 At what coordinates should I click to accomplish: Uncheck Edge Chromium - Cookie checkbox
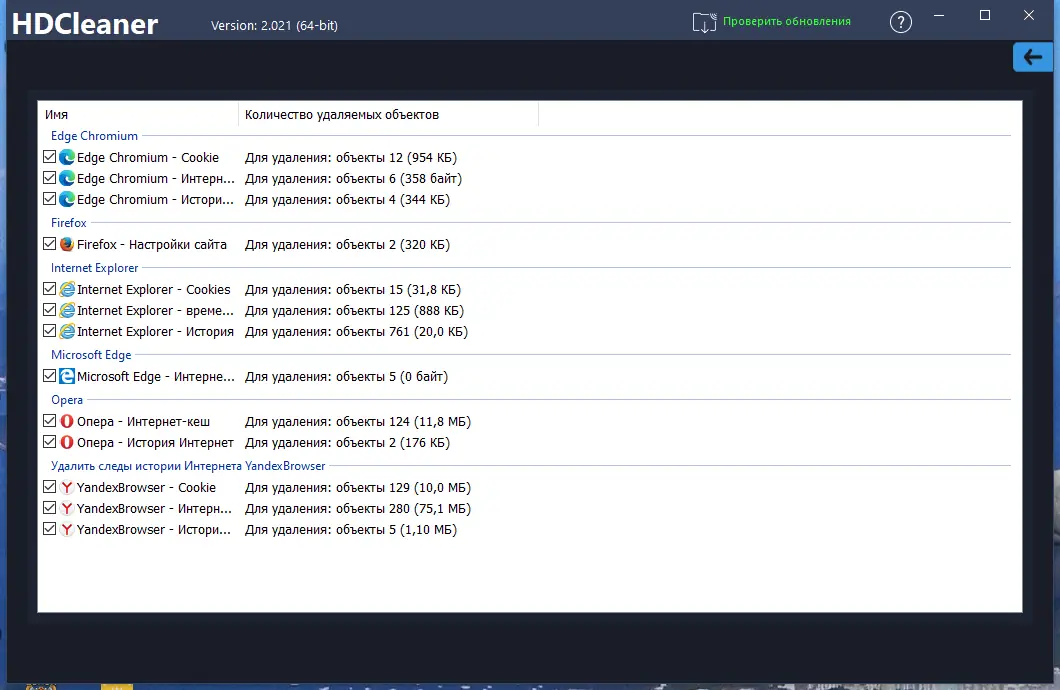coord(49,157)
